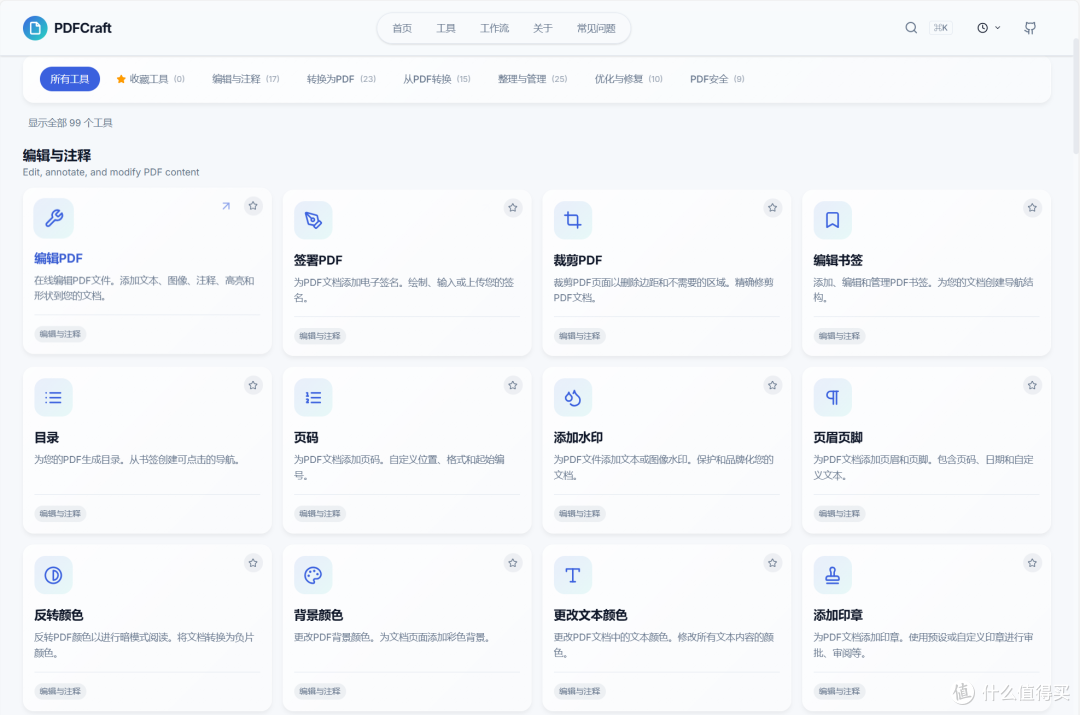This screenshot has height=715, width=1080.
Task: Click the 背景颜色 palette icon
Action: 313,575
